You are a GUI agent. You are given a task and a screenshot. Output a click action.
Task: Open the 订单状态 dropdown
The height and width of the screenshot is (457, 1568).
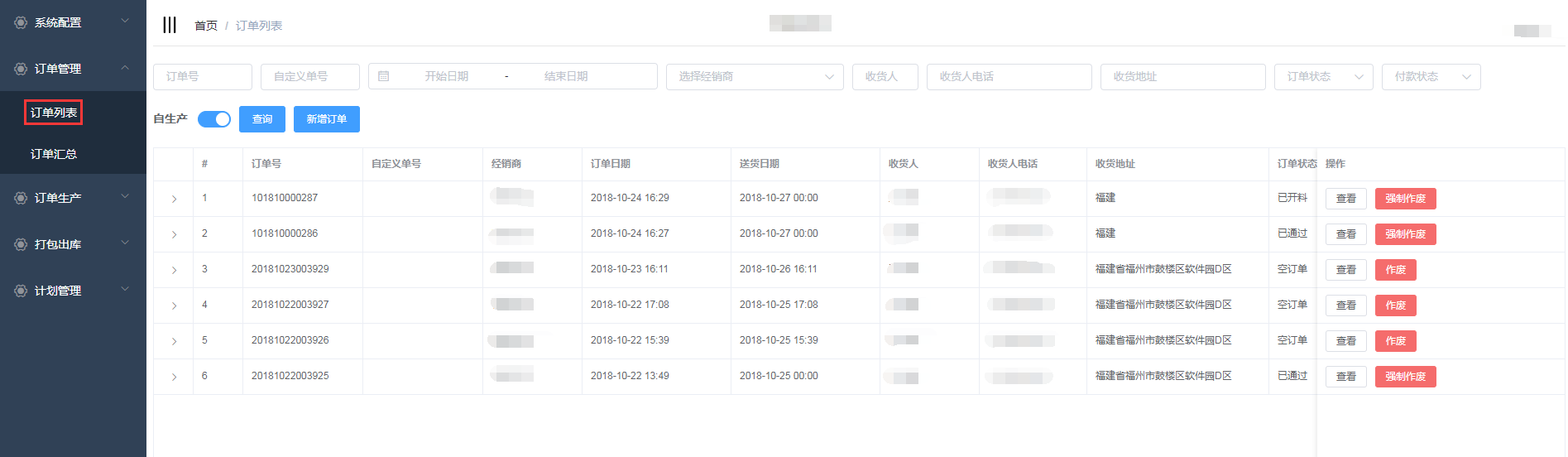(1323, 76)
